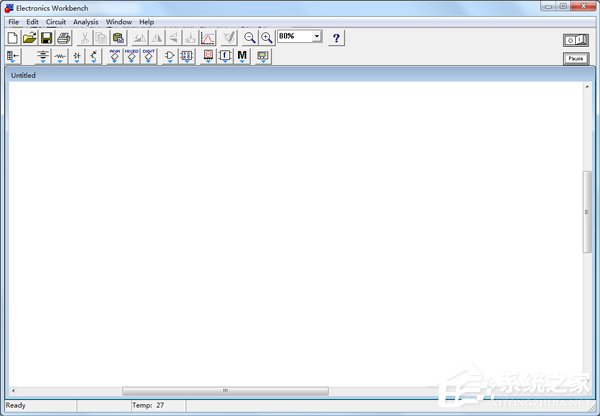Open an existing circuit file
Viewport: 600px width, 416px height.
click(29, 38)
